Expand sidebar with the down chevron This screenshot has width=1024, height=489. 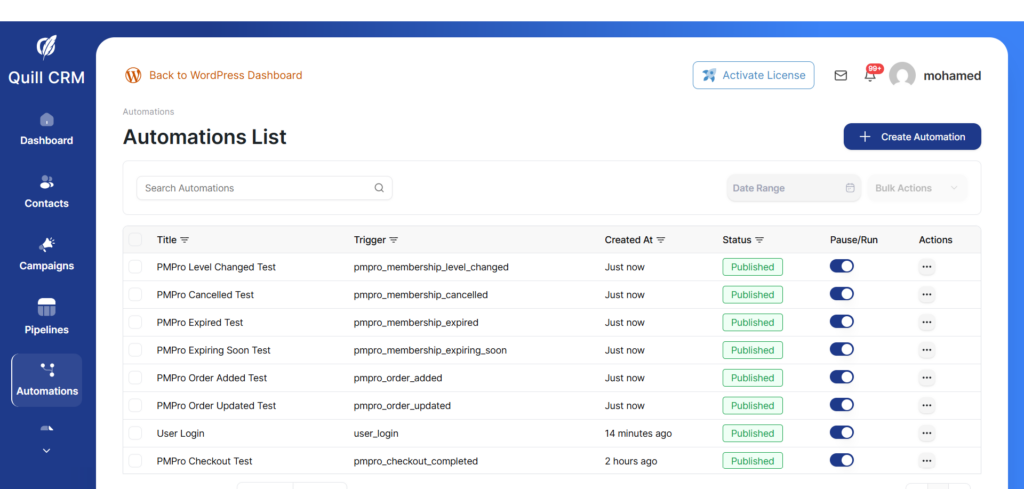point(46,451)
